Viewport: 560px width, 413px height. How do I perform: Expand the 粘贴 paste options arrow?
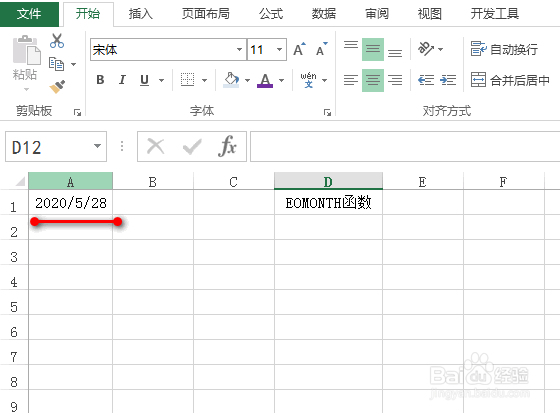tap(26, 89)
